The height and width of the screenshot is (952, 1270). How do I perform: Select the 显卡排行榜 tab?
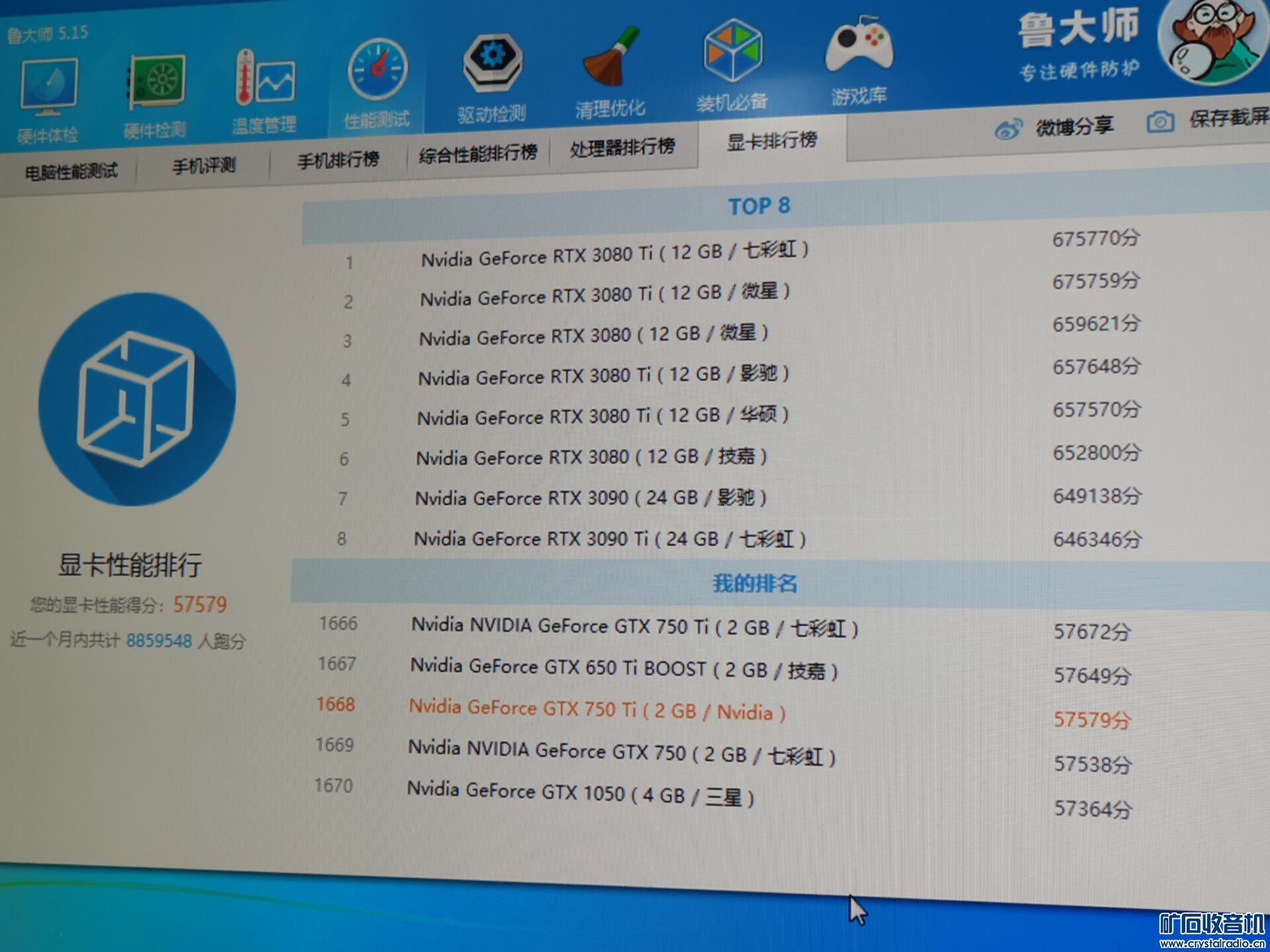(772, 141)
